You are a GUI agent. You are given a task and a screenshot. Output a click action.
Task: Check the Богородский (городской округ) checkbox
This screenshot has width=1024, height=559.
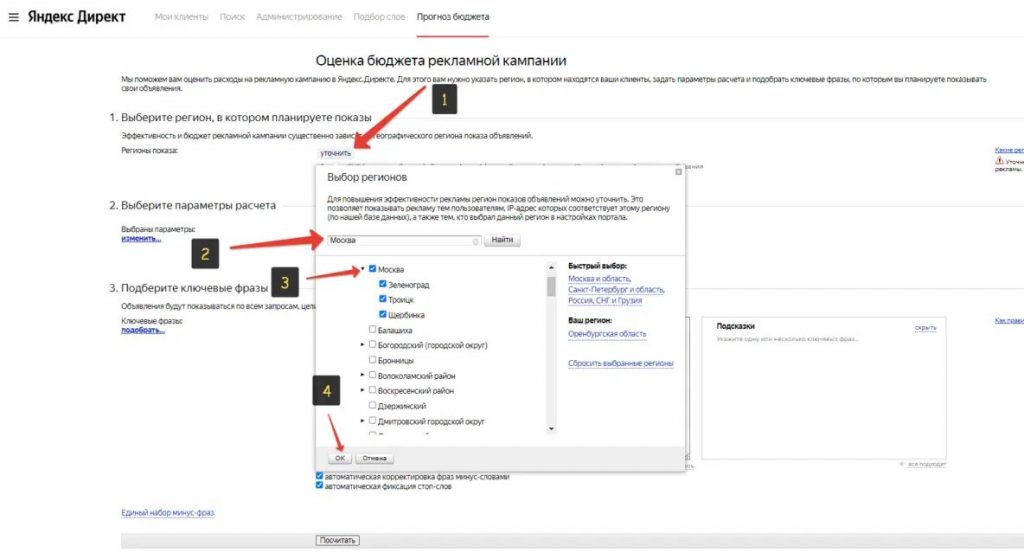click(372, 345)
